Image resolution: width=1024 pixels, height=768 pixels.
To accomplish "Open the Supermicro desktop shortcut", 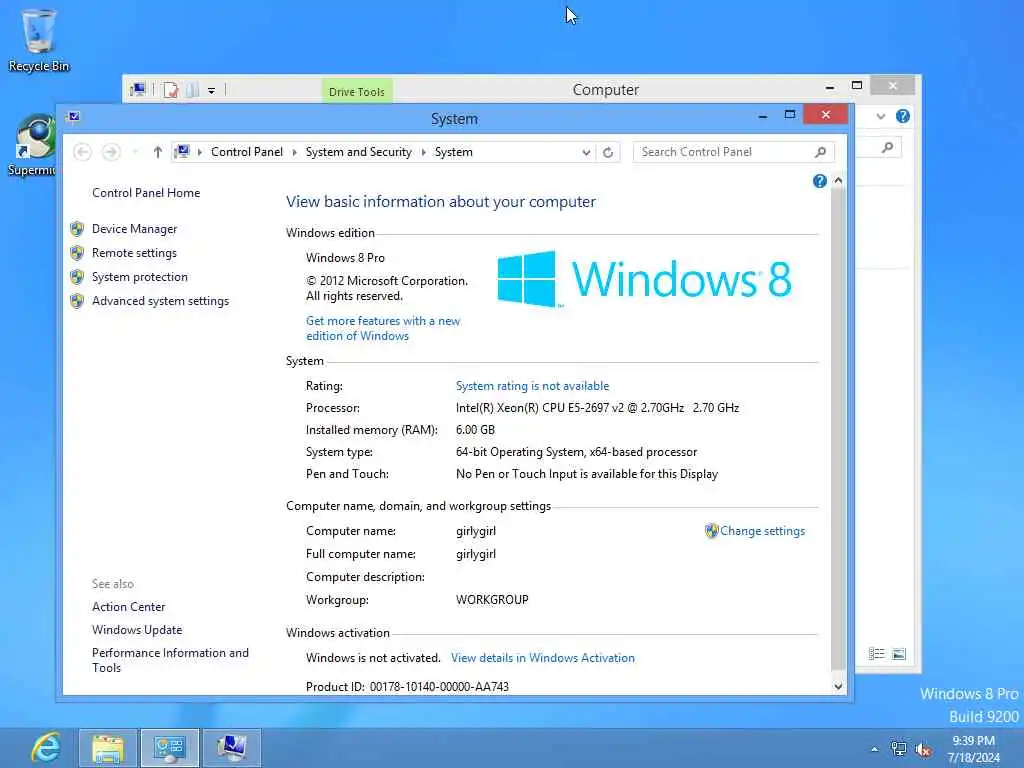I will [x=31, y=145].
